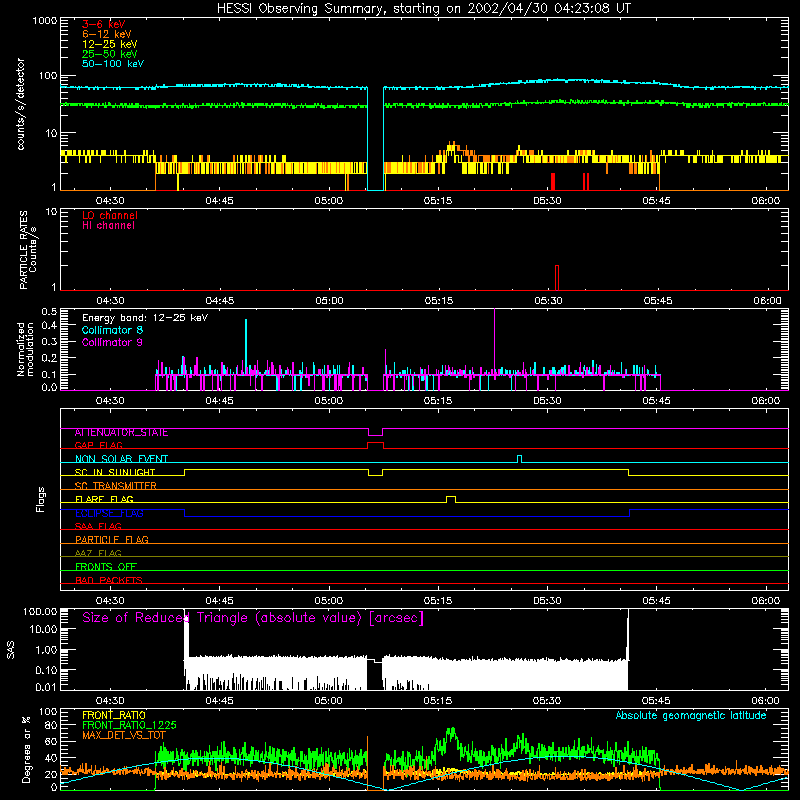Click the 1000 tick on the counts axis
The height and width of the screenshot is (800, 800).
[45, 21]
